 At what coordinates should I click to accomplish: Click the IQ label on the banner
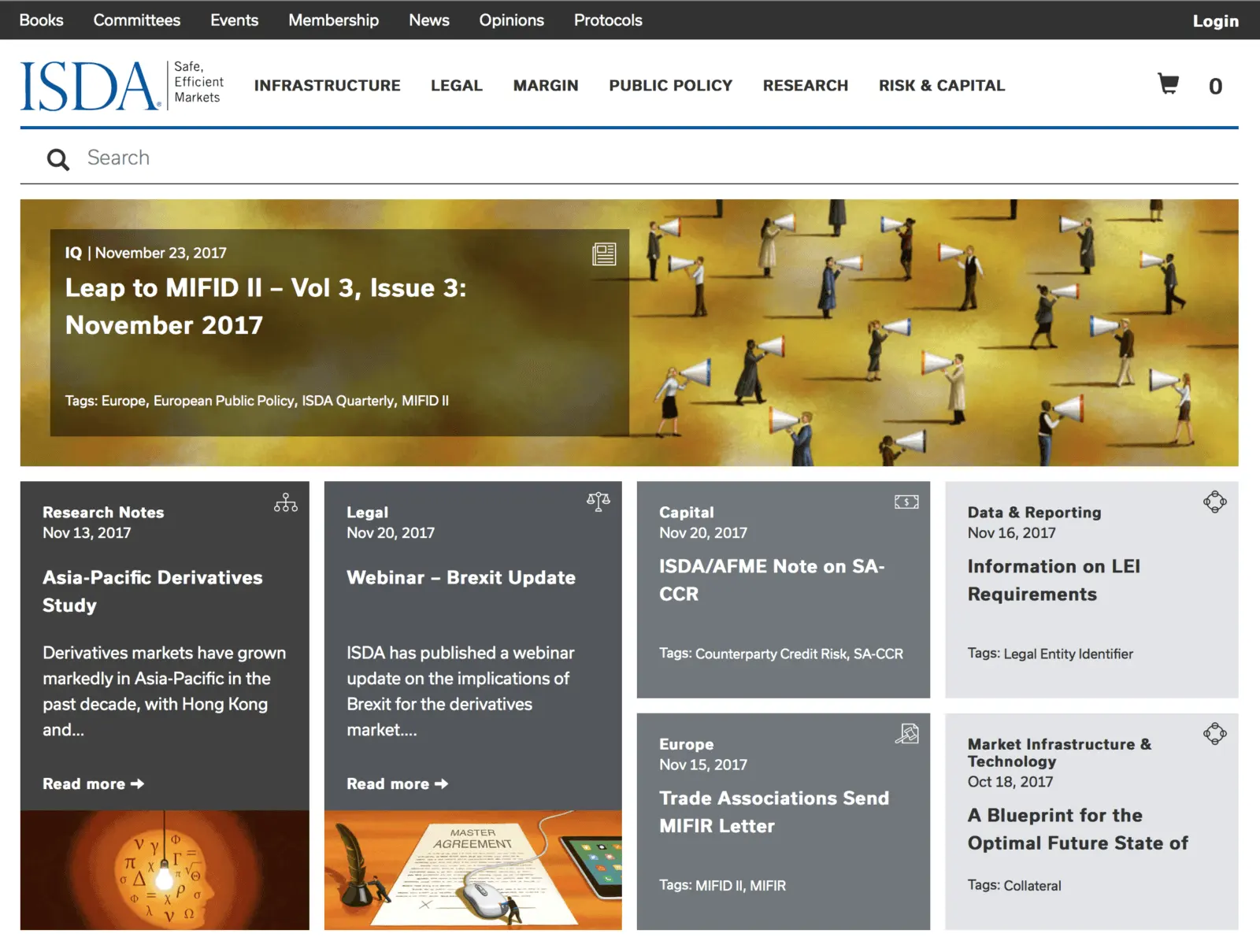pyautogui.click(x=73, y=253)
